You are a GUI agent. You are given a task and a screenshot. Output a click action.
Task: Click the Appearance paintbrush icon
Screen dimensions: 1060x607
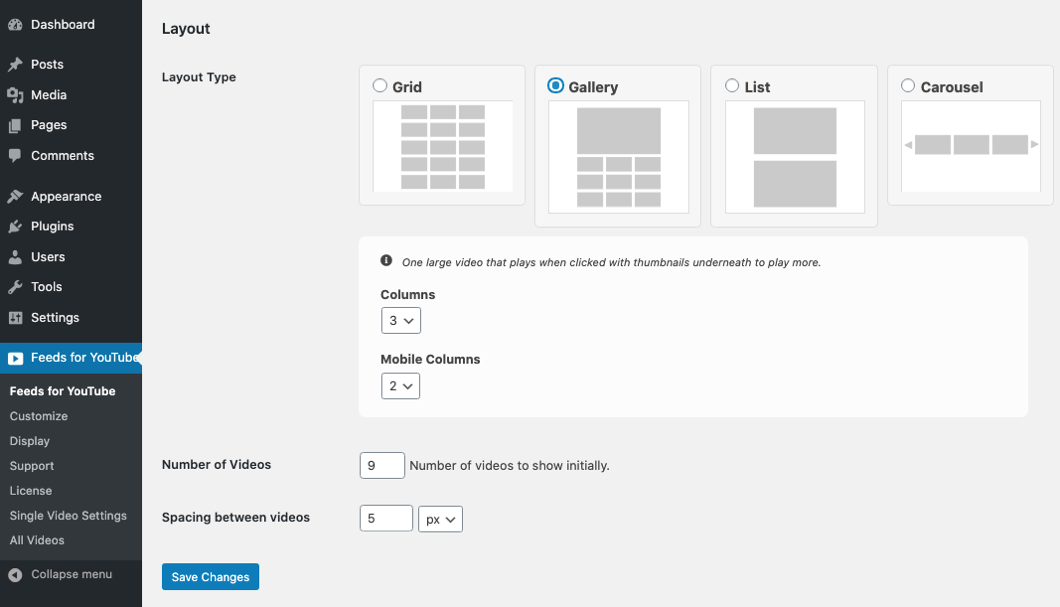pos(15,197)
